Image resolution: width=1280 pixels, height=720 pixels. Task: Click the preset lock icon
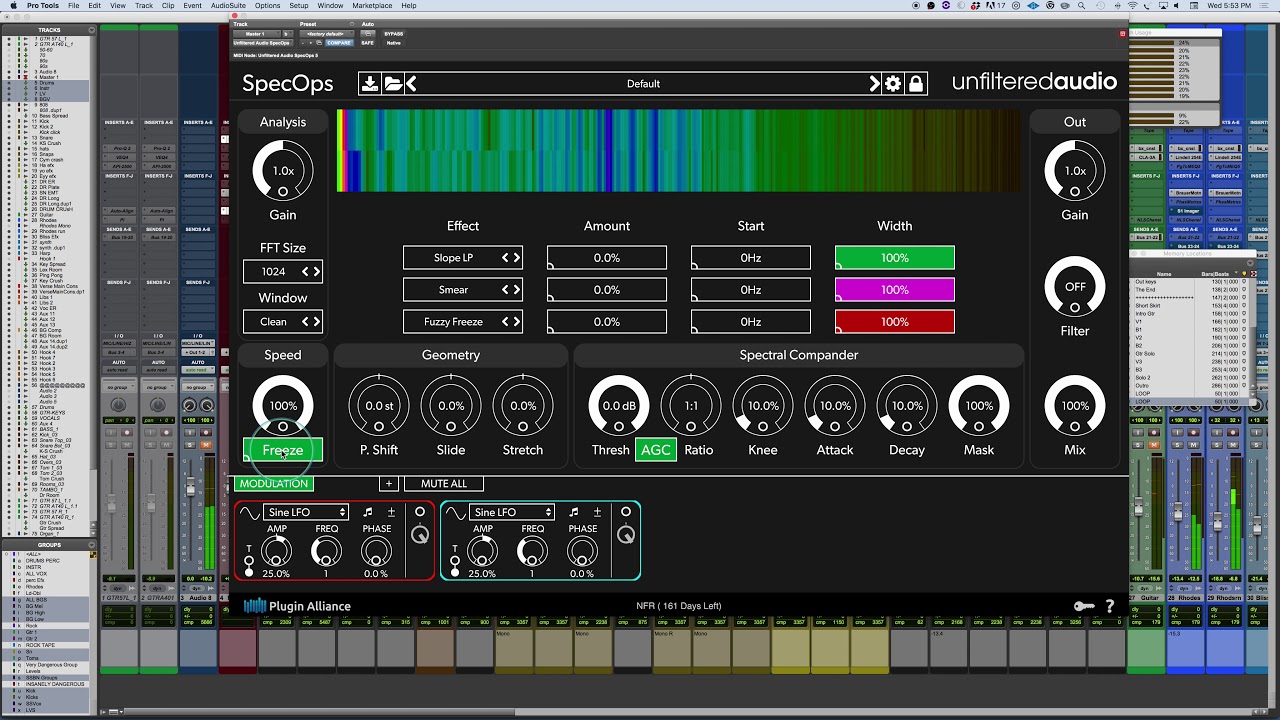[x=916, y=83]
